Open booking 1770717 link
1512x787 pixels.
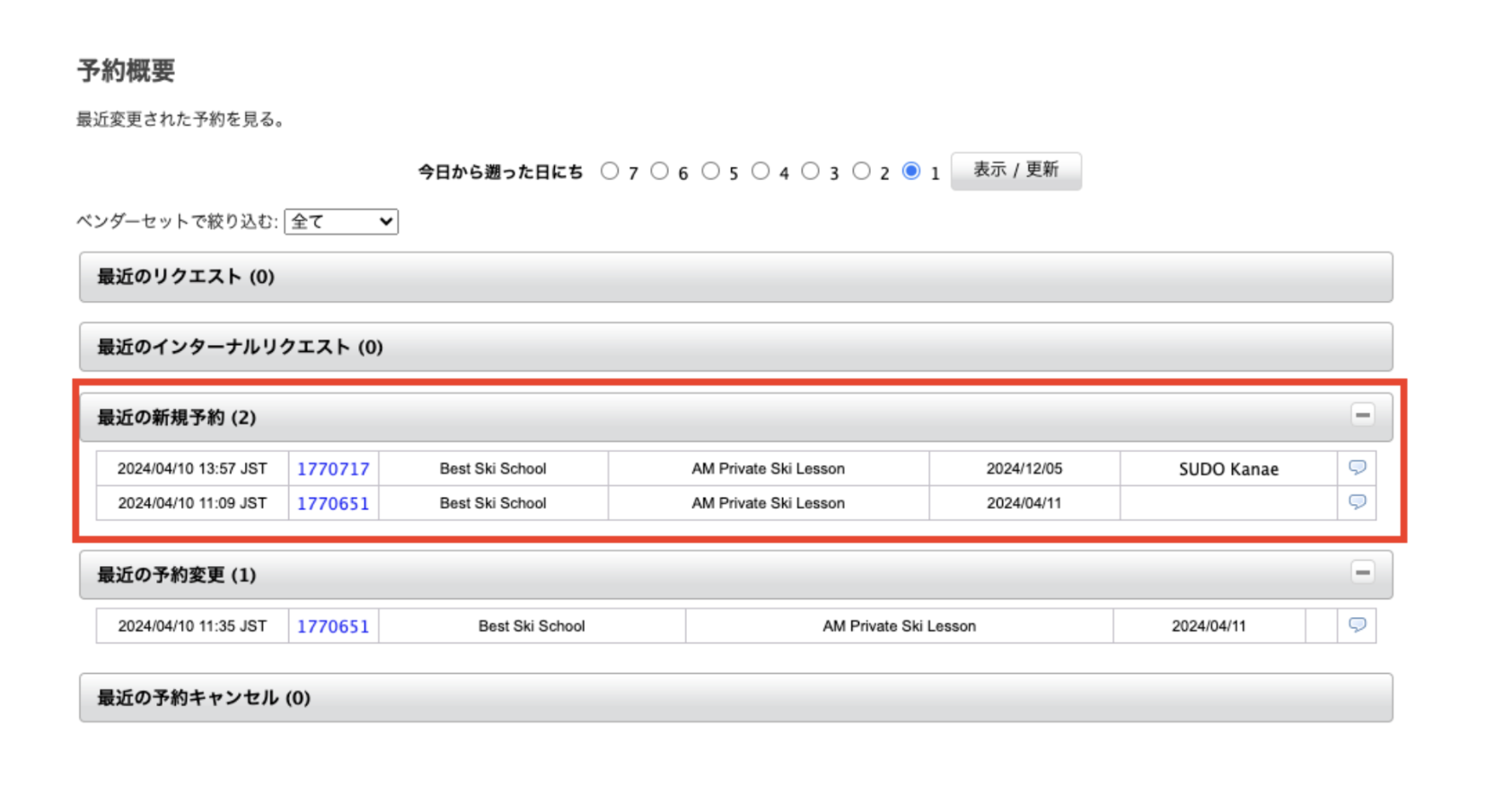333,469
